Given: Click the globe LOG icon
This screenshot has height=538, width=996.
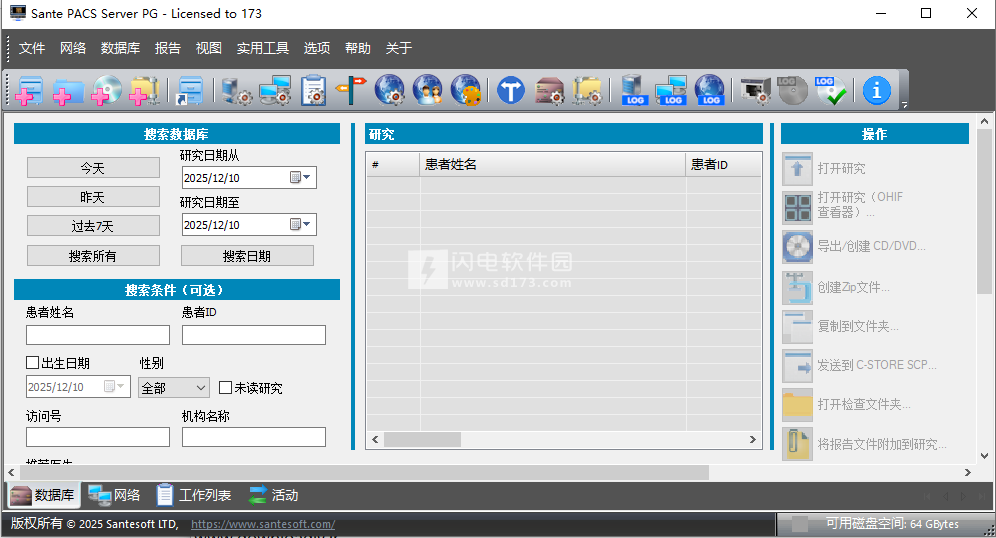Looking at the screenshot, I should tap(710, 91).
